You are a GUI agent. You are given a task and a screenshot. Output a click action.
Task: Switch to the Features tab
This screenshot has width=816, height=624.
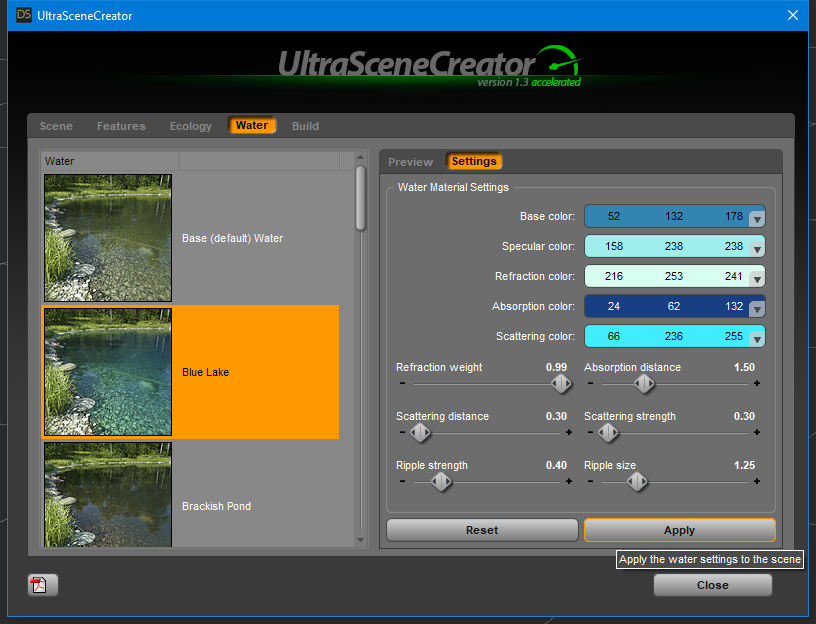pos(121,126)
